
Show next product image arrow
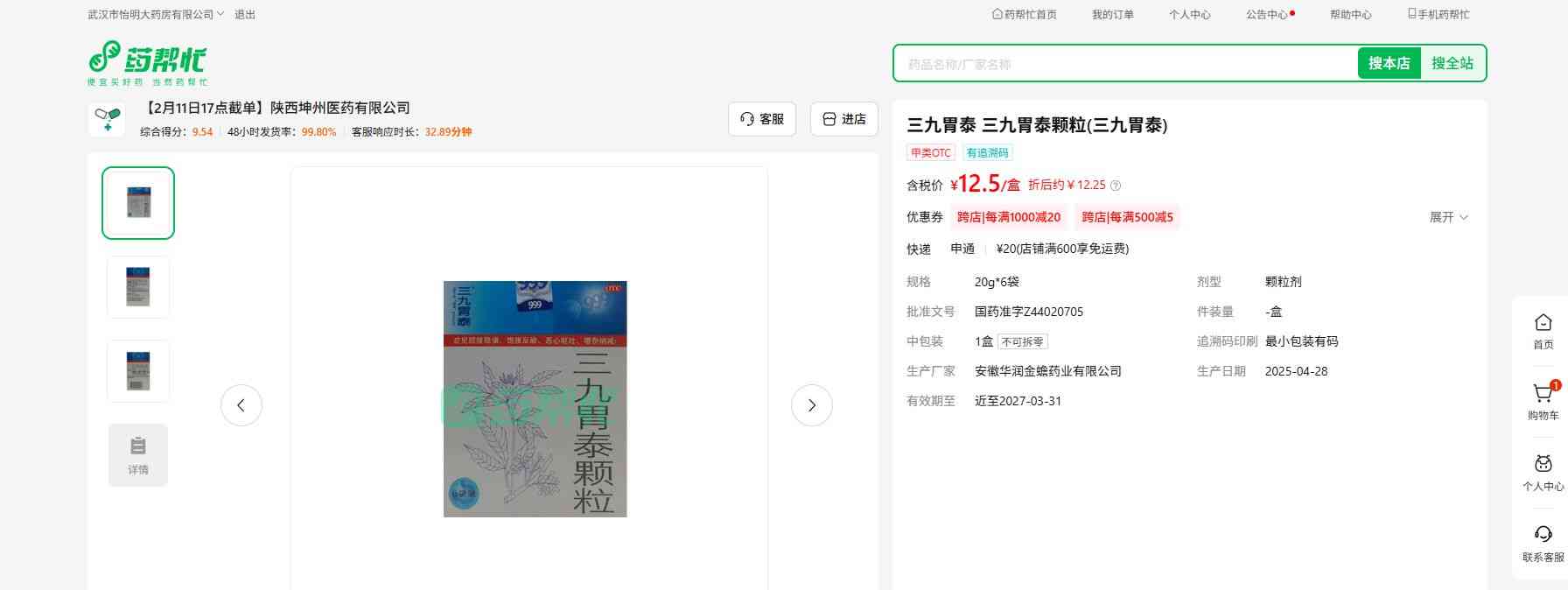pyautogui.click(x=811, y=405)
